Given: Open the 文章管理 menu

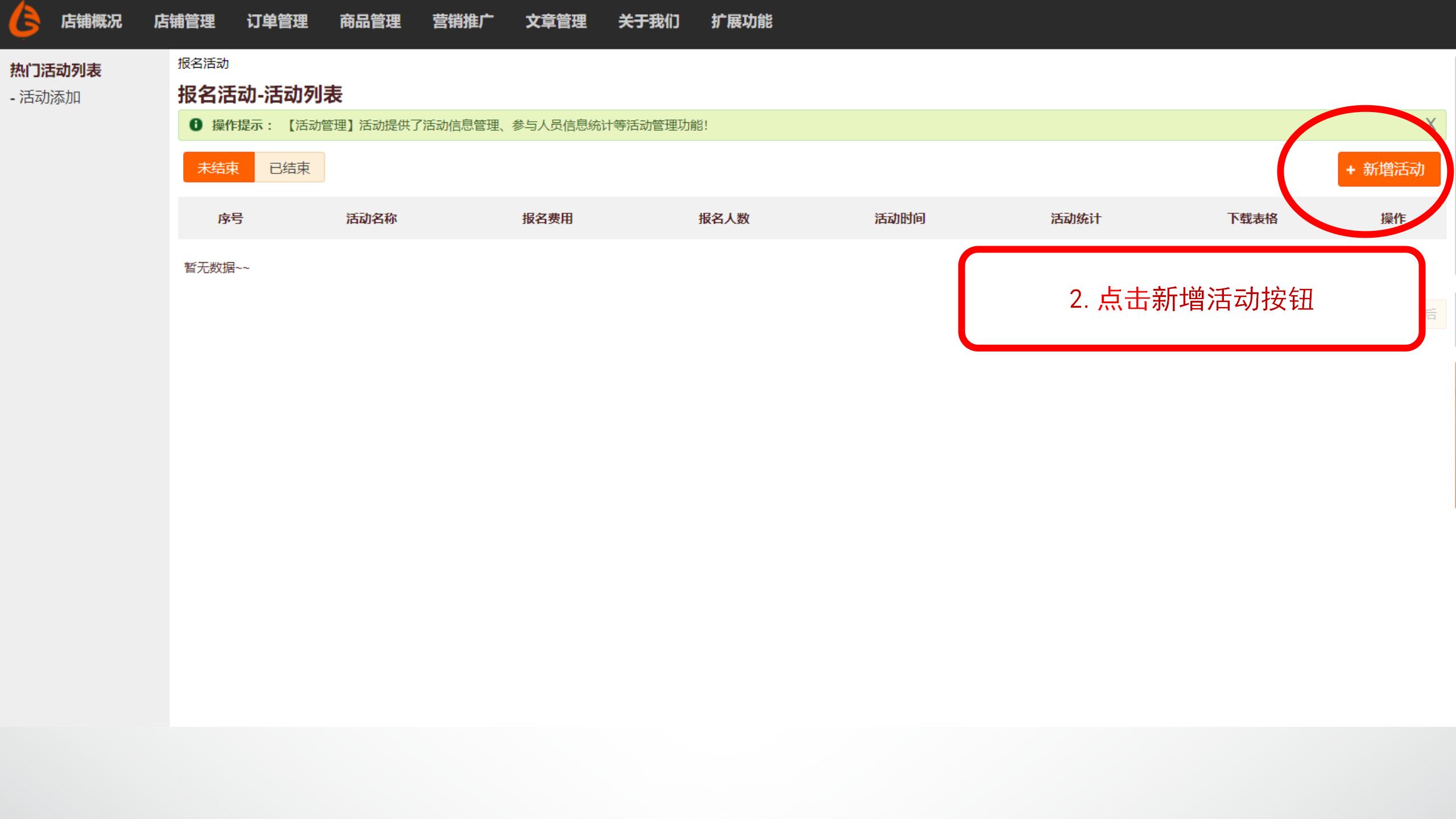Looking at the screenshot, I should (x=556, y=22).
